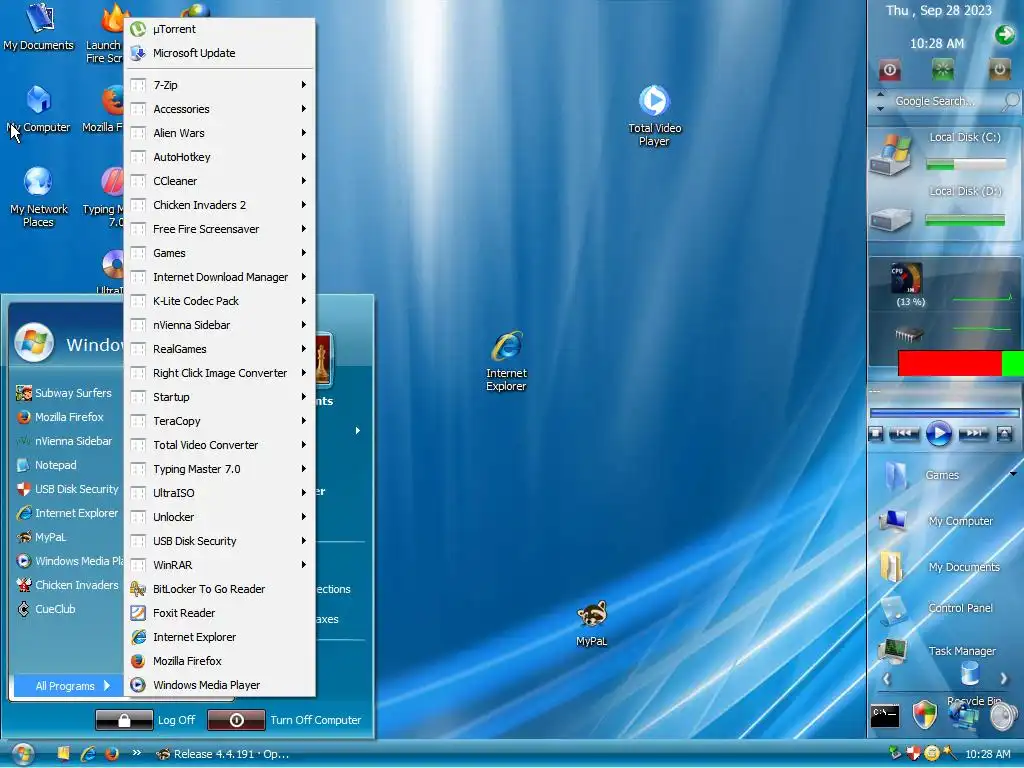Open µTorrent from the programs list
The image size is (1024, 768).
[x=219, y=29]
